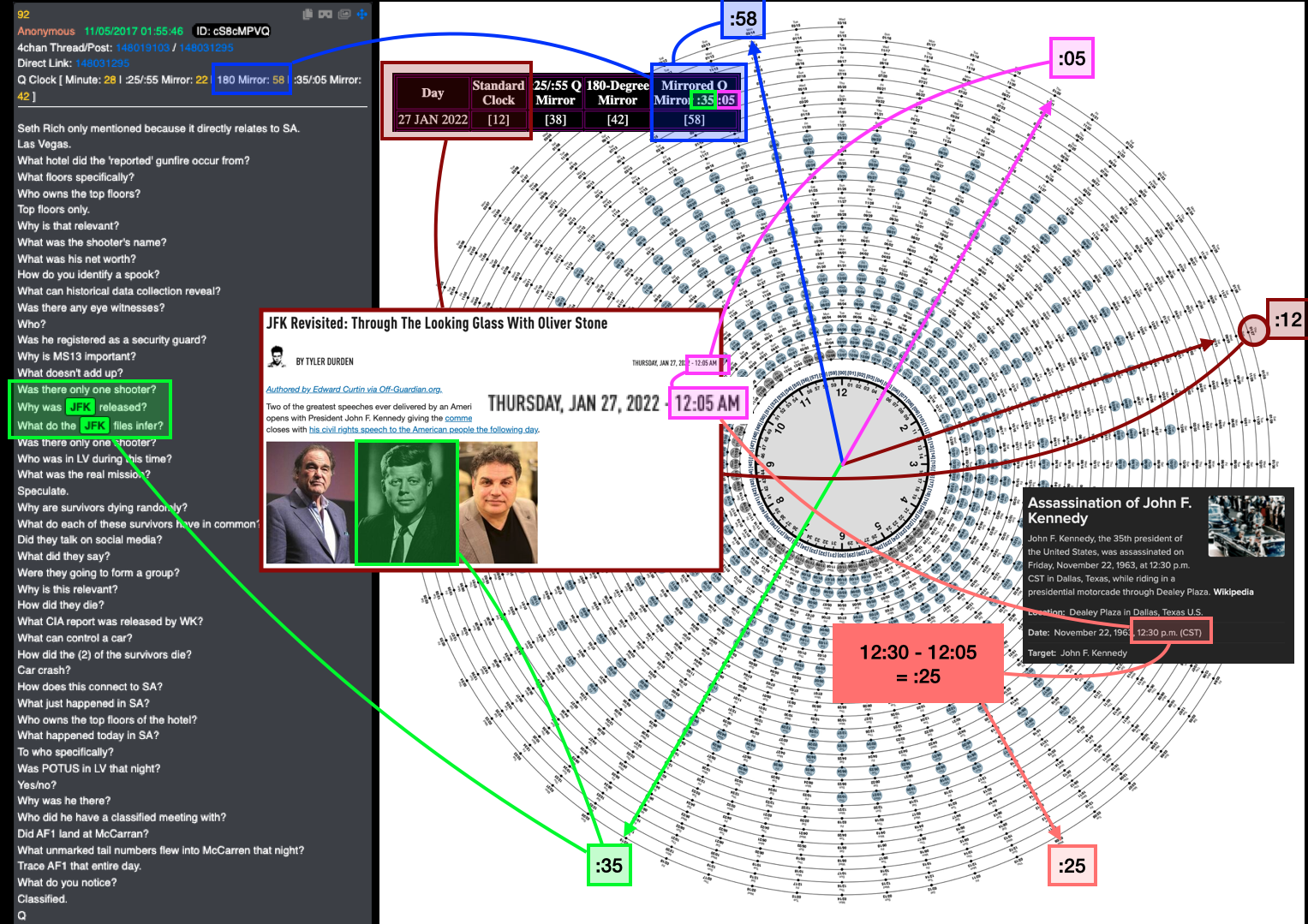Follow the Wikipedia link in assassination card
The height and width of the screenshot is (924, 1308).
pyautogui.click(x=1233, y=592)
